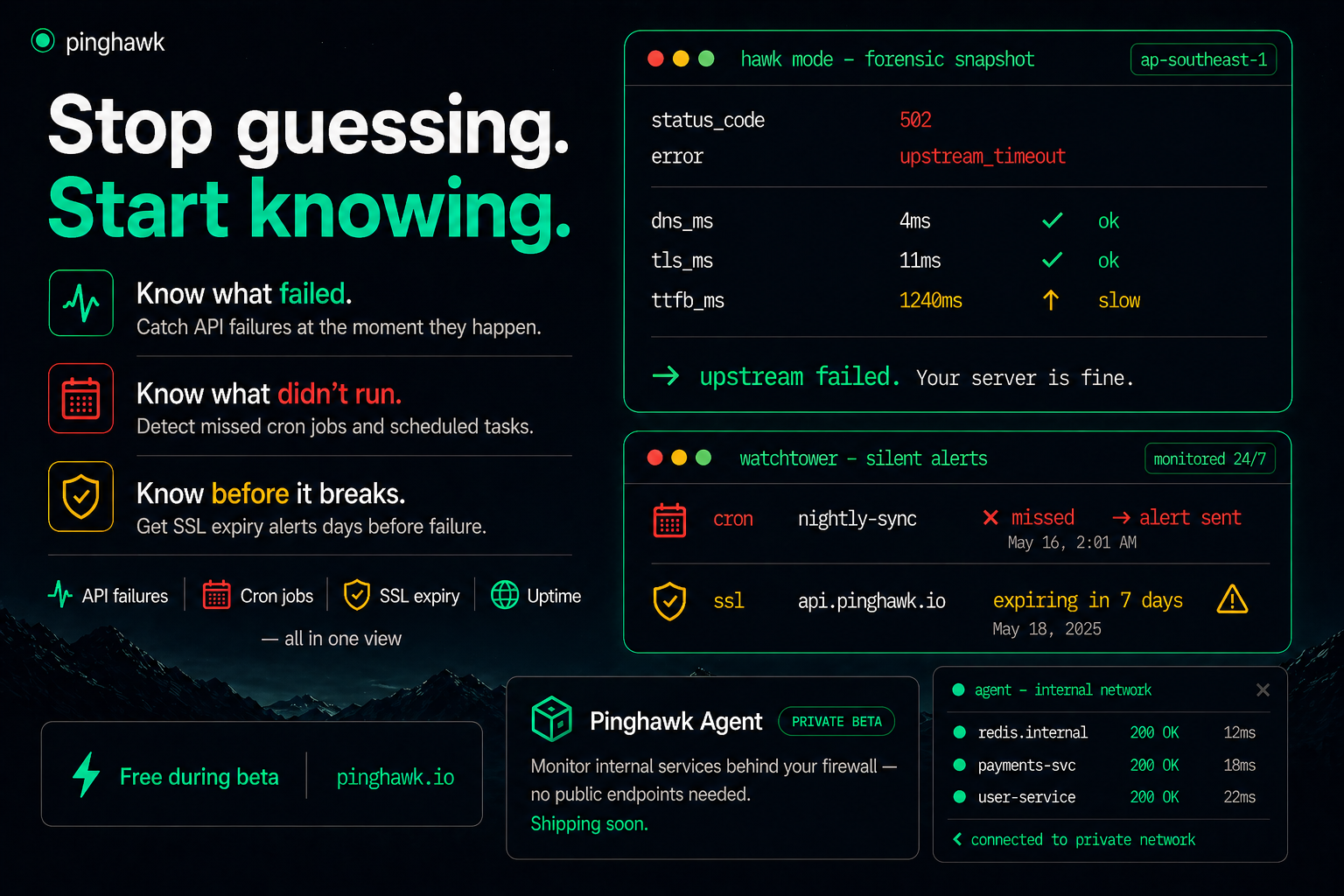The width and height of the screenshot is (1344, 896).
Task: Click the green checkmark in the dns_ms row
Action: pyautogui.click(x=1053, y=220)
